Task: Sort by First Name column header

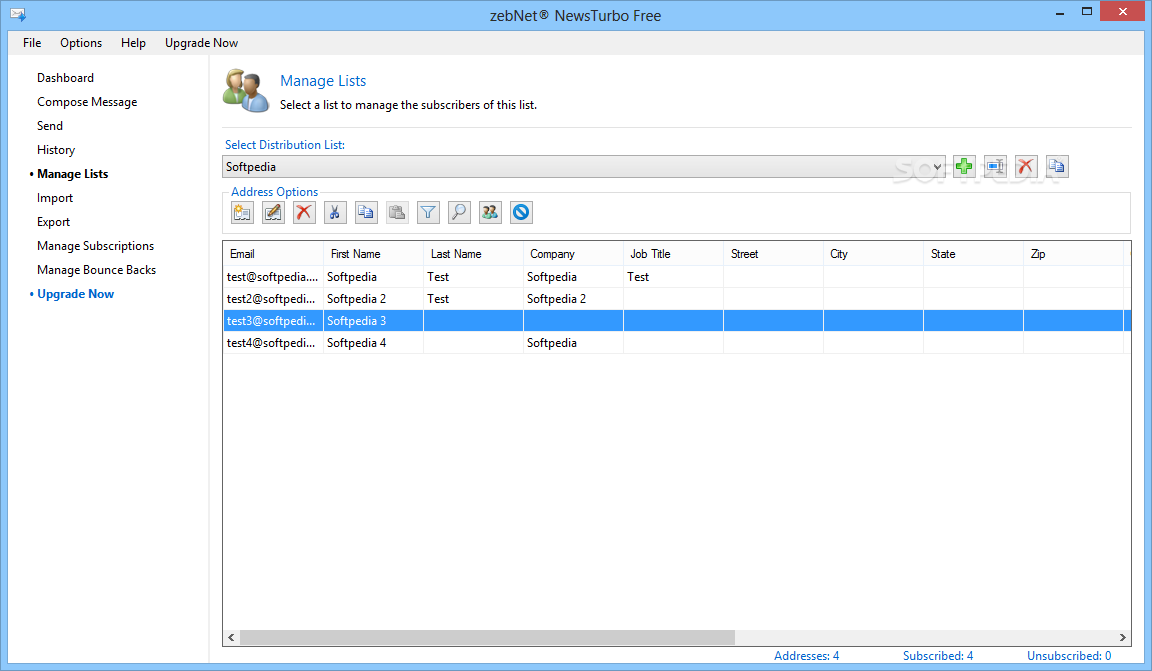Action: point(373,254)
